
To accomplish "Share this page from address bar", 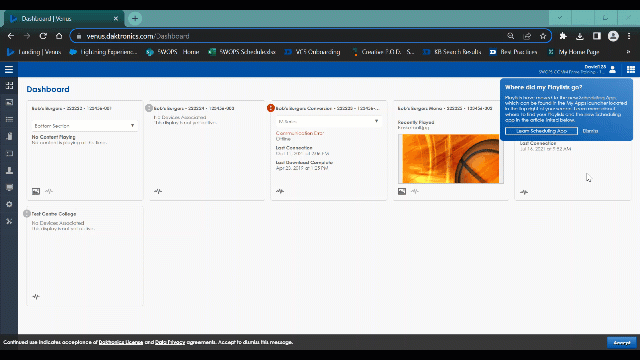I will pos(527,36).
